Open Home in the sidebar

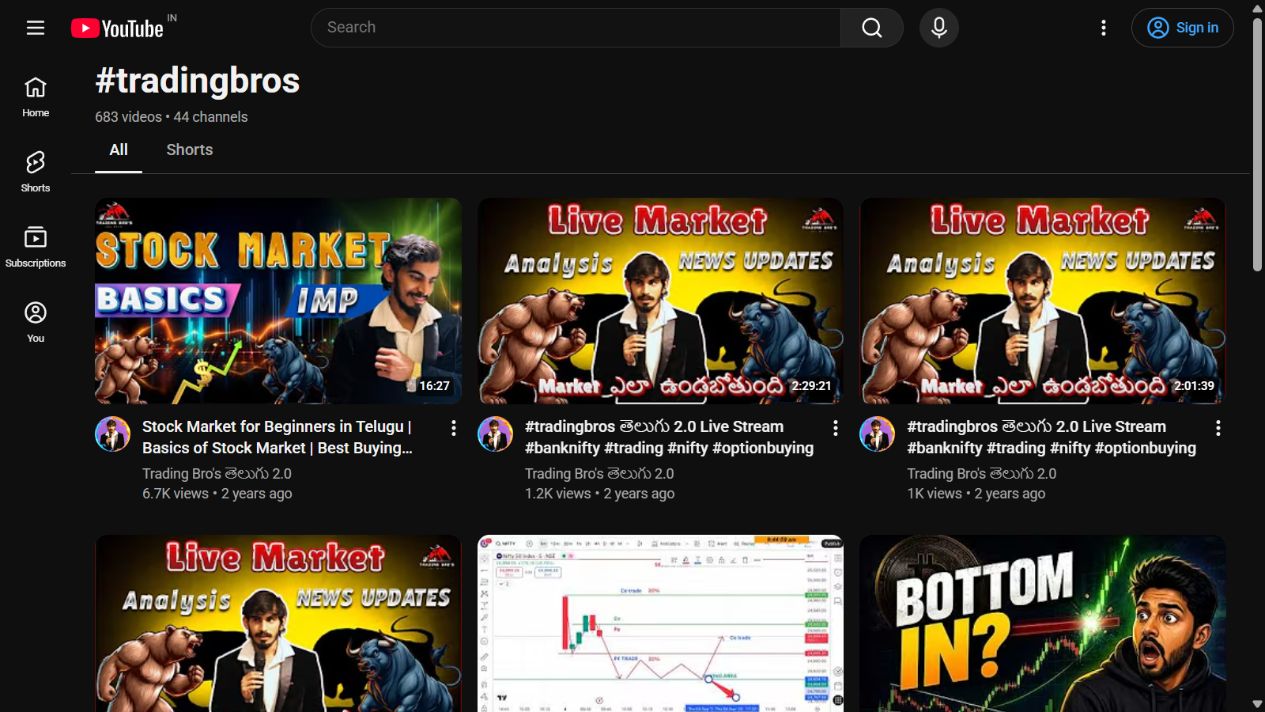[36, 97]
